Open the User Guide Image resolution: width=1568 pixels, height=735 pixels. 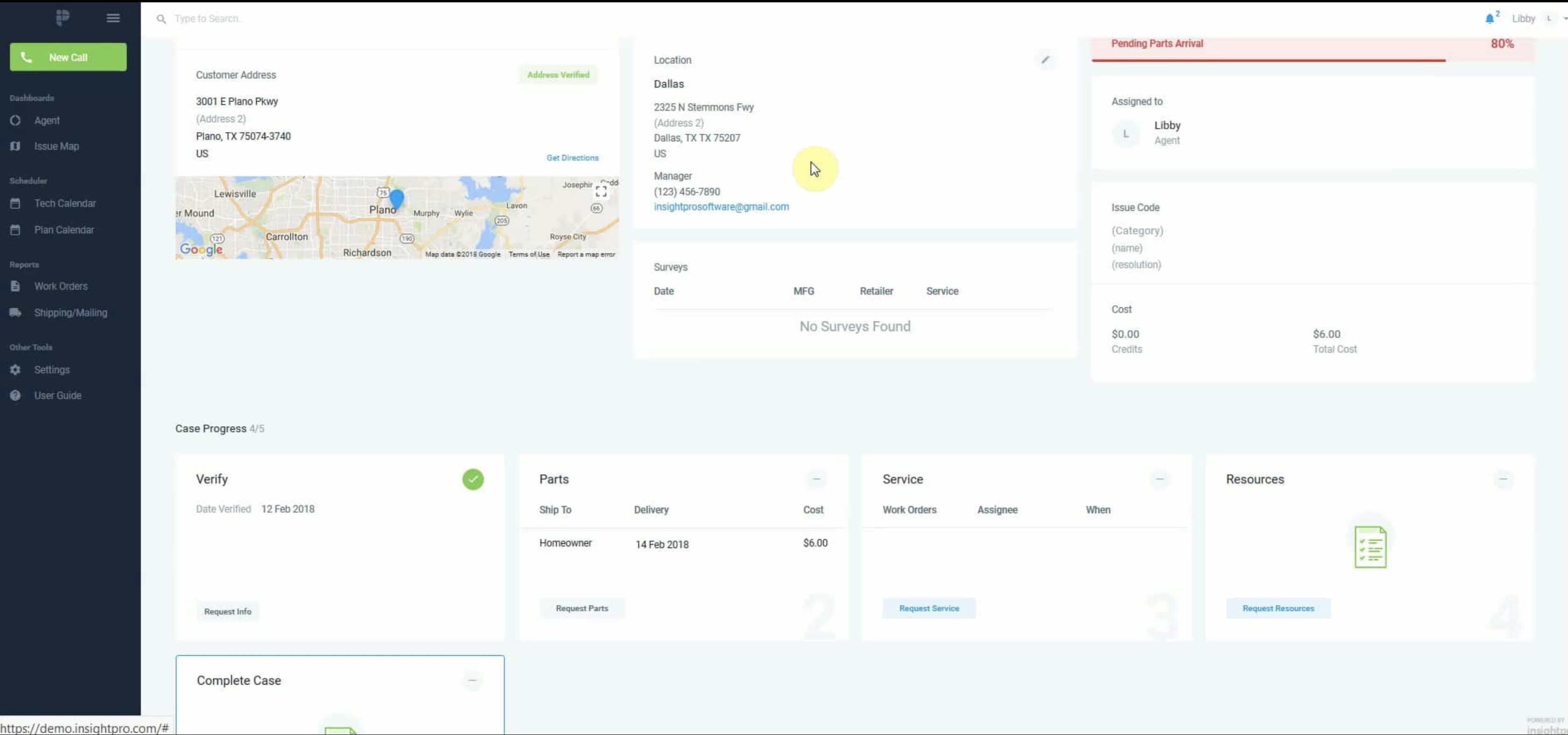click(x=58, y=395)
